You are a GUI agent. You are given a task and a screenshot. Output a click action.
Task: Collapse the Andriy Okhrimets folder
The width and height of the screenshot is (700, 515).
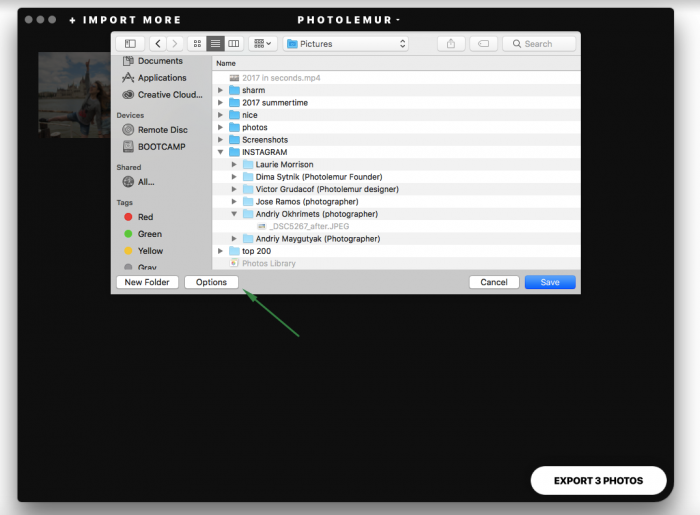point(234,214)
